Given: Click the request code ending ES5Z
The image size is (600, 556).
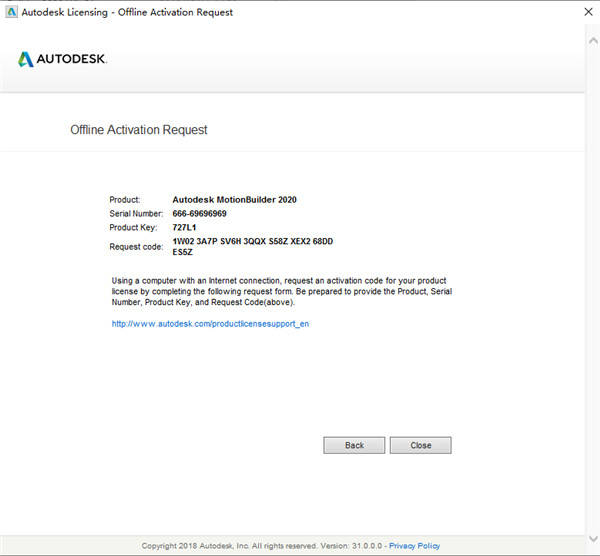Looking at the screenshot, I should (183, 253).
